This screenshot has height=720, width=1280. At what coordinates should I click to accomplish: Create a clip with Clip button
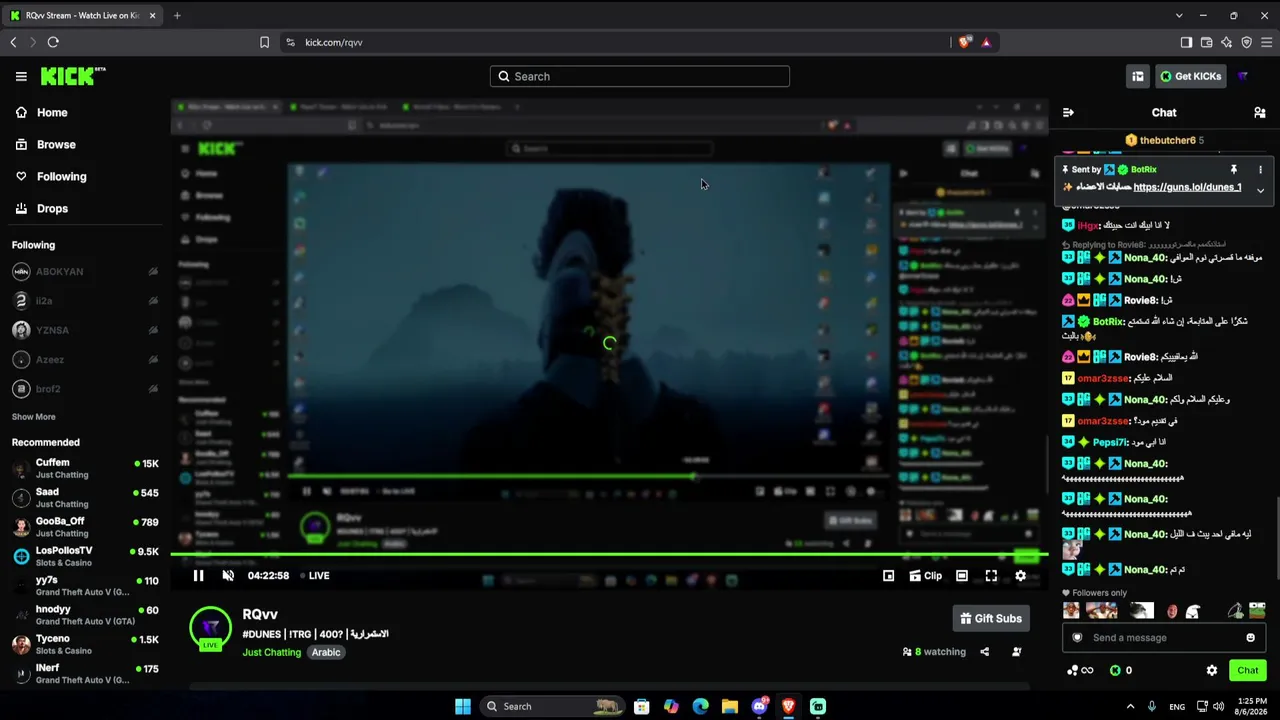click(x=925, y=576)
